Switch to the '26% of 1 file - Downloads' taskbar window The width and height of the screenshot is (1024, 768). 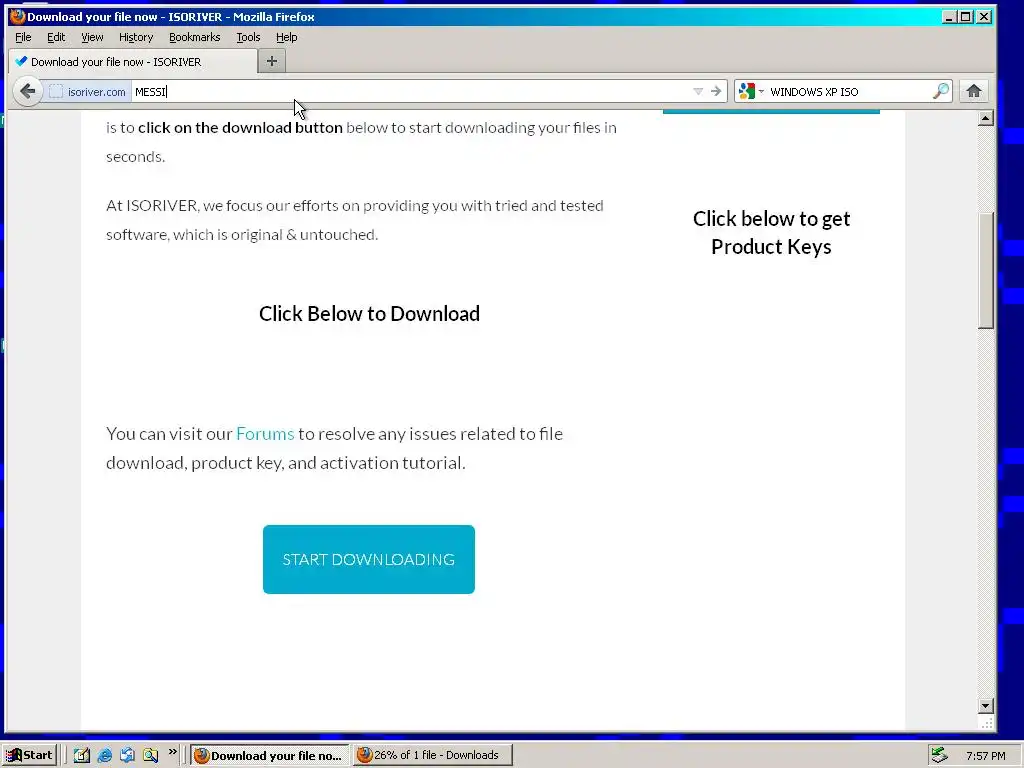[433, 755]
